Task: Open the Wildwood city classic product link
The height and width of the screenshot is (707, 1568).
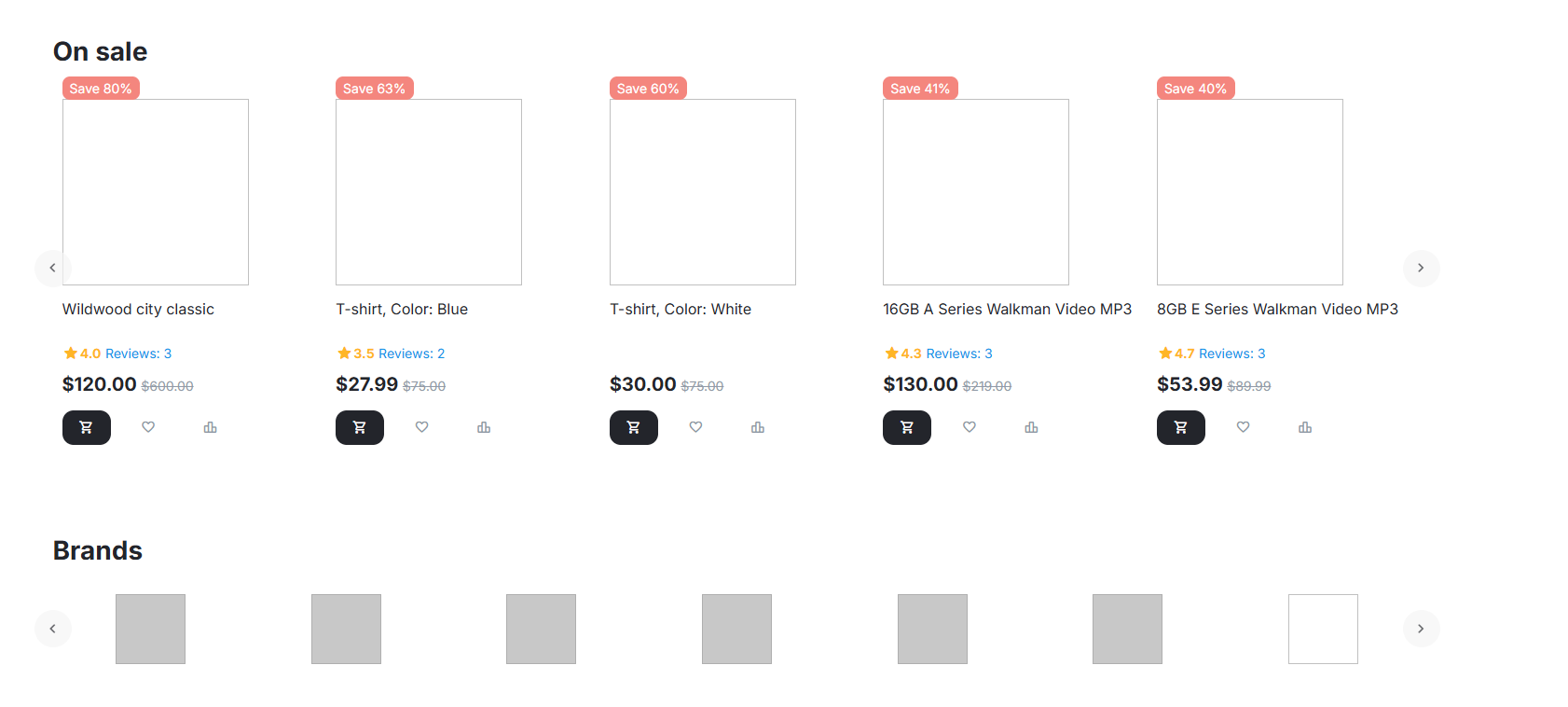Action: [x=138, y=310]
